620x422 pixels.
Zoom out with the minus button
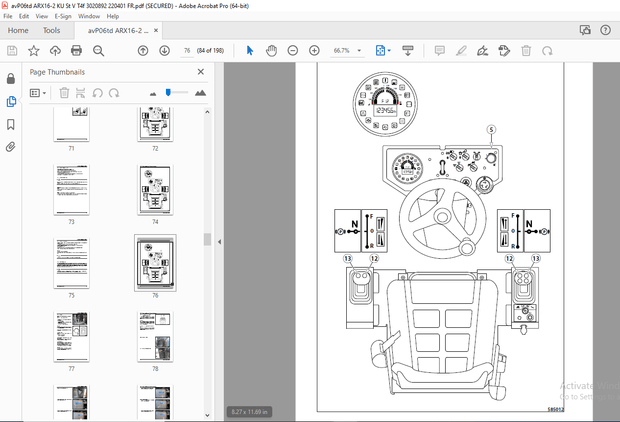click(x=293, y=51)
